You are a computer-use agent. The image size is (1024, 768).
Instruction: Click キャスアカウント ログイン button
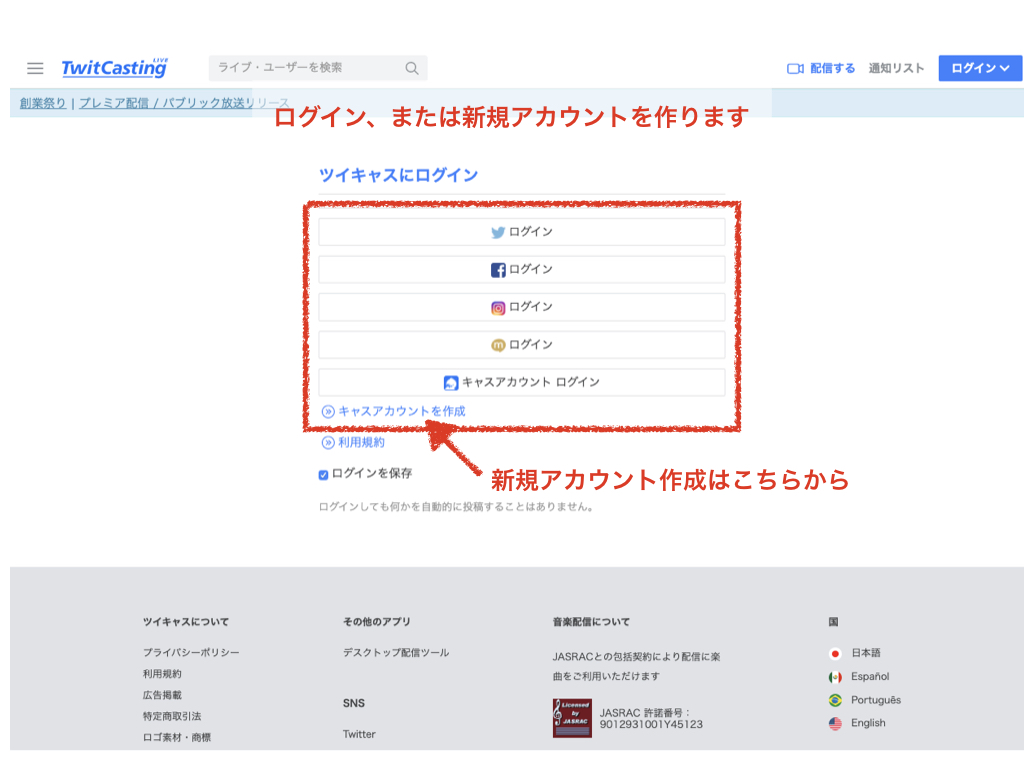click(x=521, y=382)
